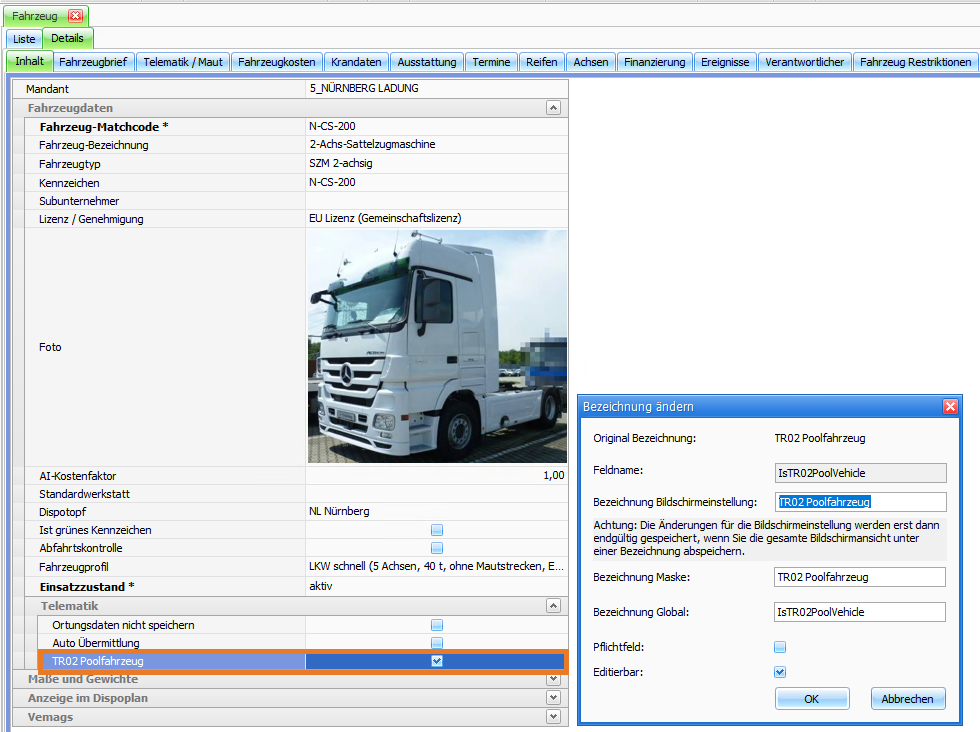
Task: Check Ortungsdaten nicht speichern
Action: point(437,625)
